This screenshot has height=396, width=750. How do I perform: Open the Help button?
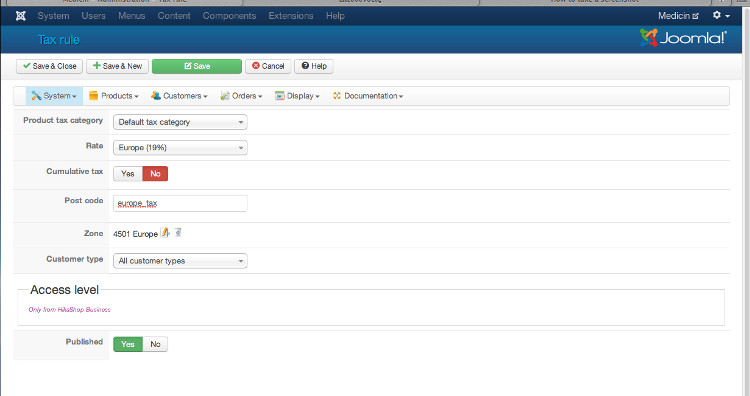tap(314, 66)
